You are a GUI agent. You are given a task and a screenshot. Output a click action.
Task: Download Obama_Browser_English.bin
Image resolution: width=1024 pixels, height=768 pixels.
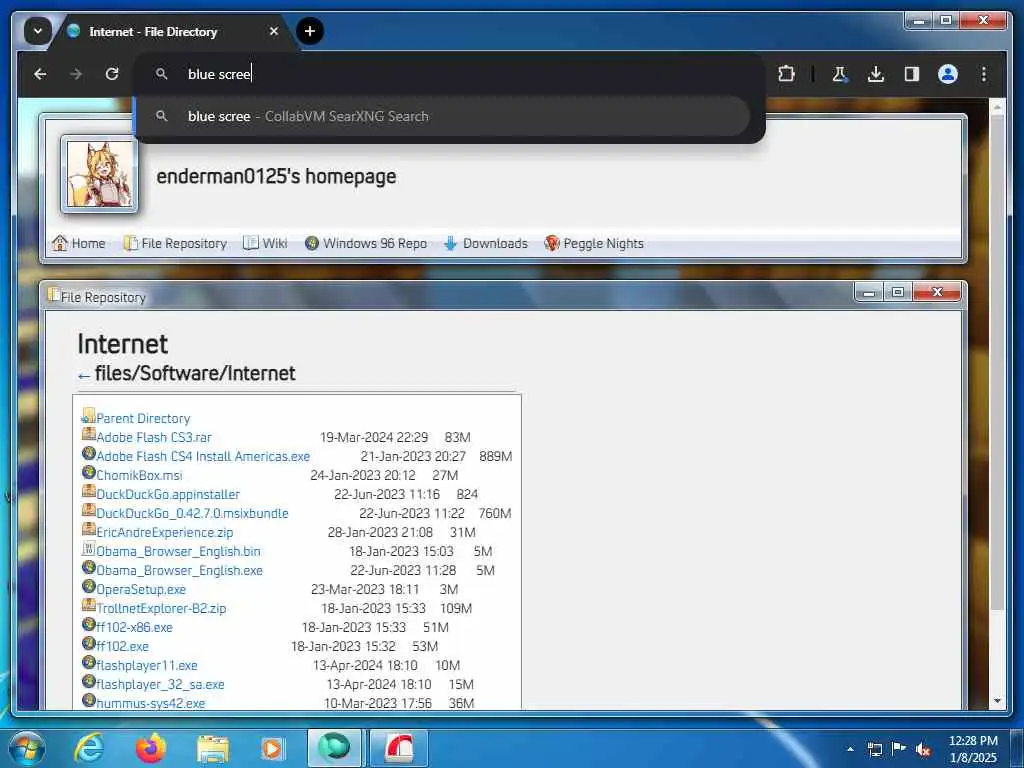pyautogui.click(x=178, y=551)
